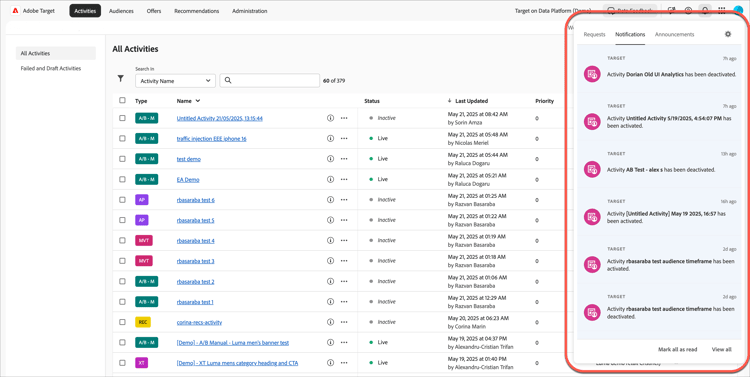The image size is (750, 377).
Task: Open the EA Demo activity link
Action: point(188,180)
